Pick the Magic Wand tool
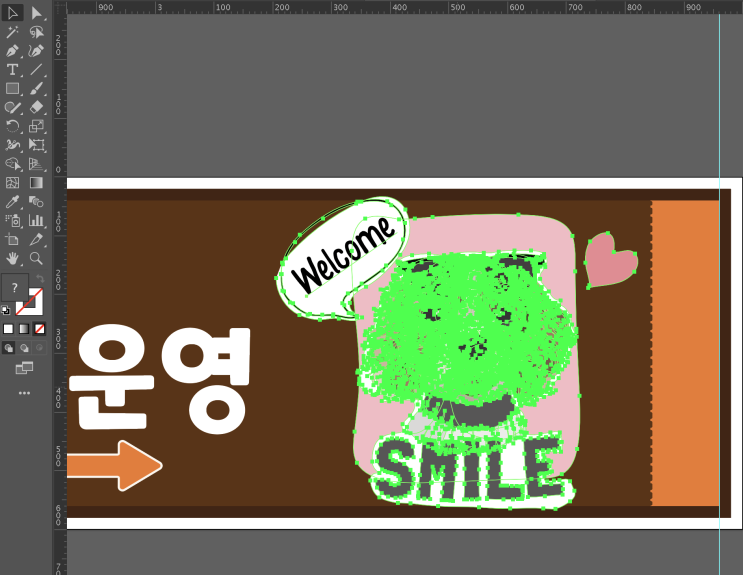Image resolution: width=743 pixels, height=575 pixels. (x=12, y=32)
